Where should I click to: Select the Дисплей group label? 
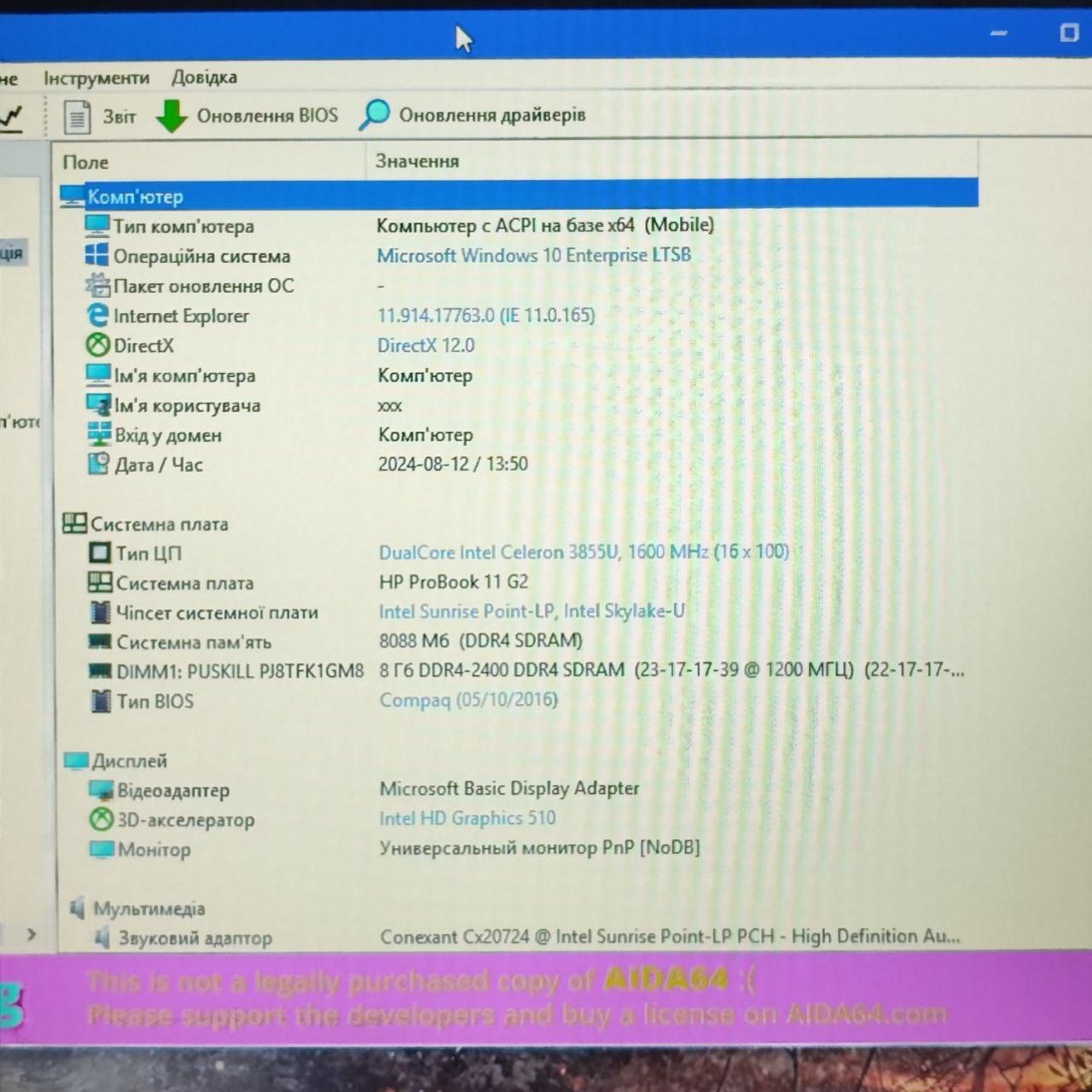[130, 760]
